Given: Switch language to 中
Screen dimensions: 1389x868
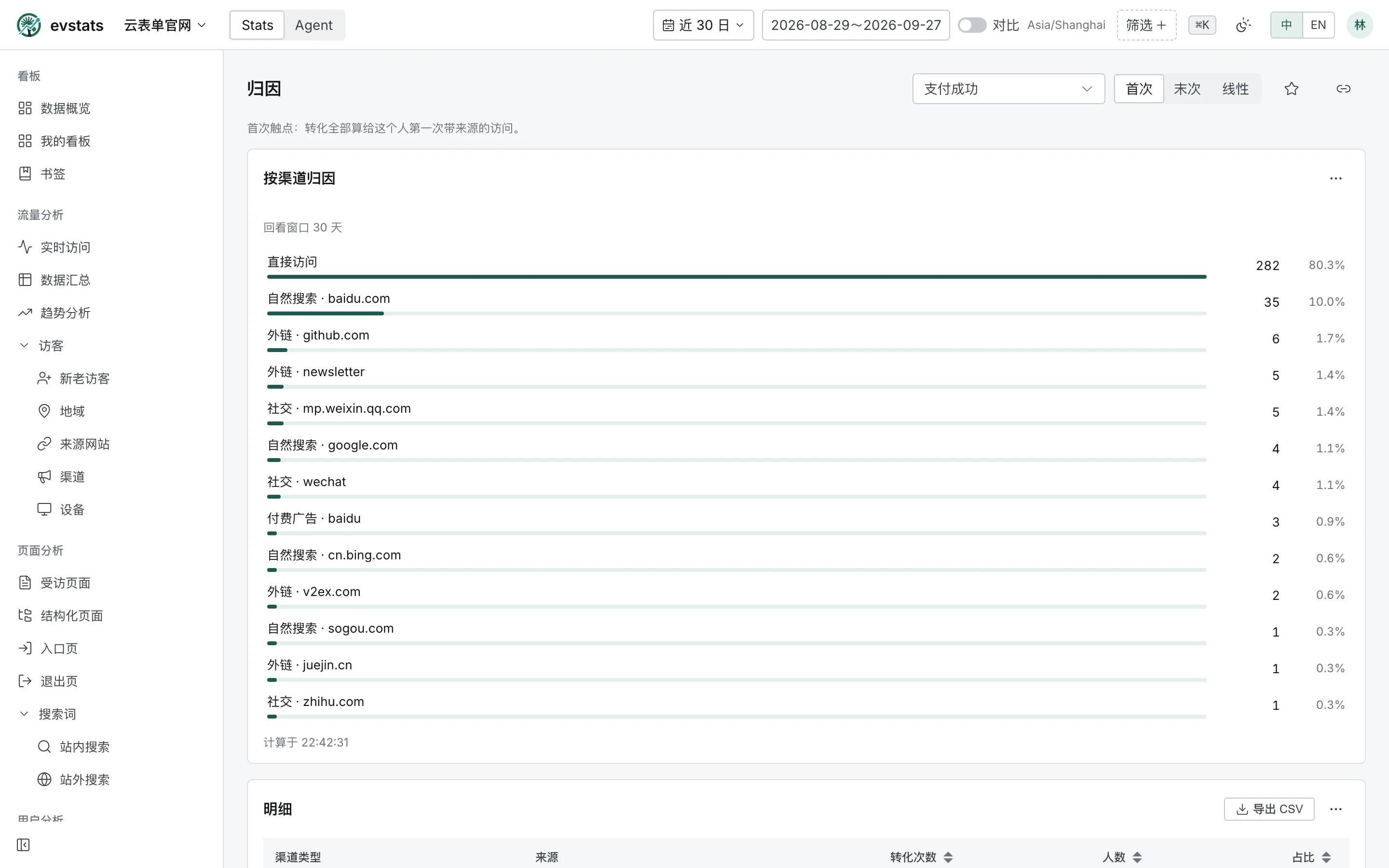Looking at the screenshot, I should pyautogui.click(x=1286, y=25).
